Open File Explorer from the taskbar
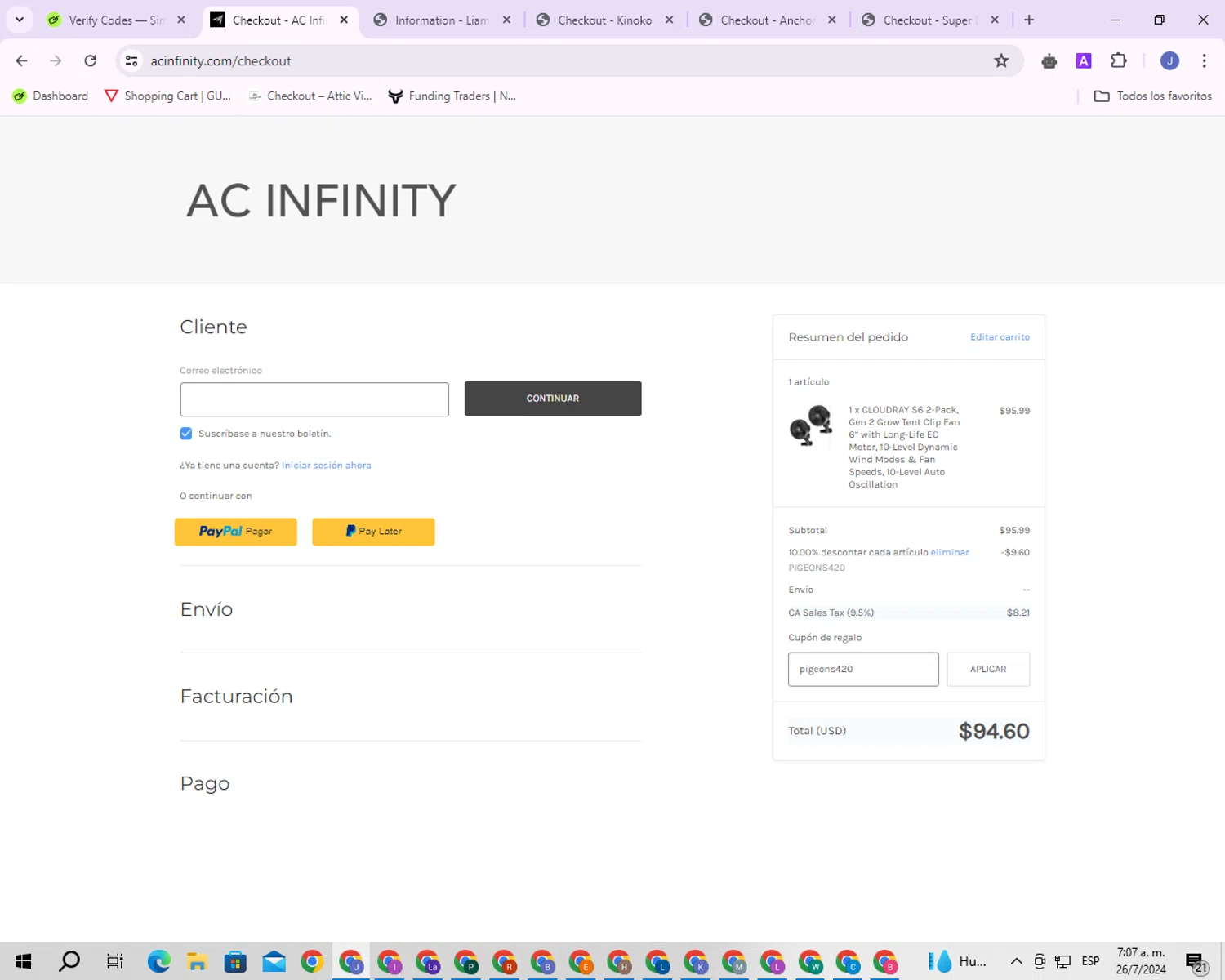The width and height of the screenshot is (1225, 980). pyautogui.click(x=197, y=961)
